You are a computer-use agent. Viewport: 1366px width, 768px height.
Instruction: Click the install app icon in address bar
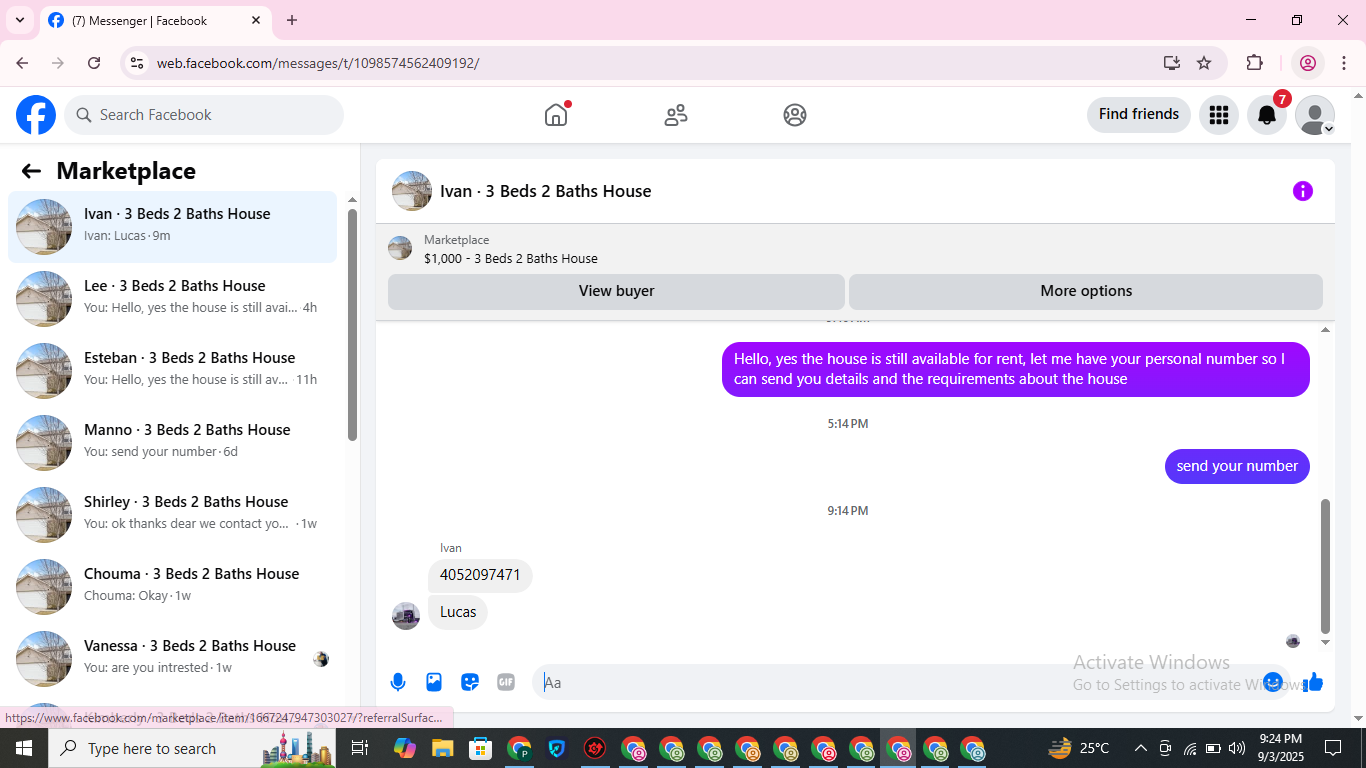click(1172, 63)
